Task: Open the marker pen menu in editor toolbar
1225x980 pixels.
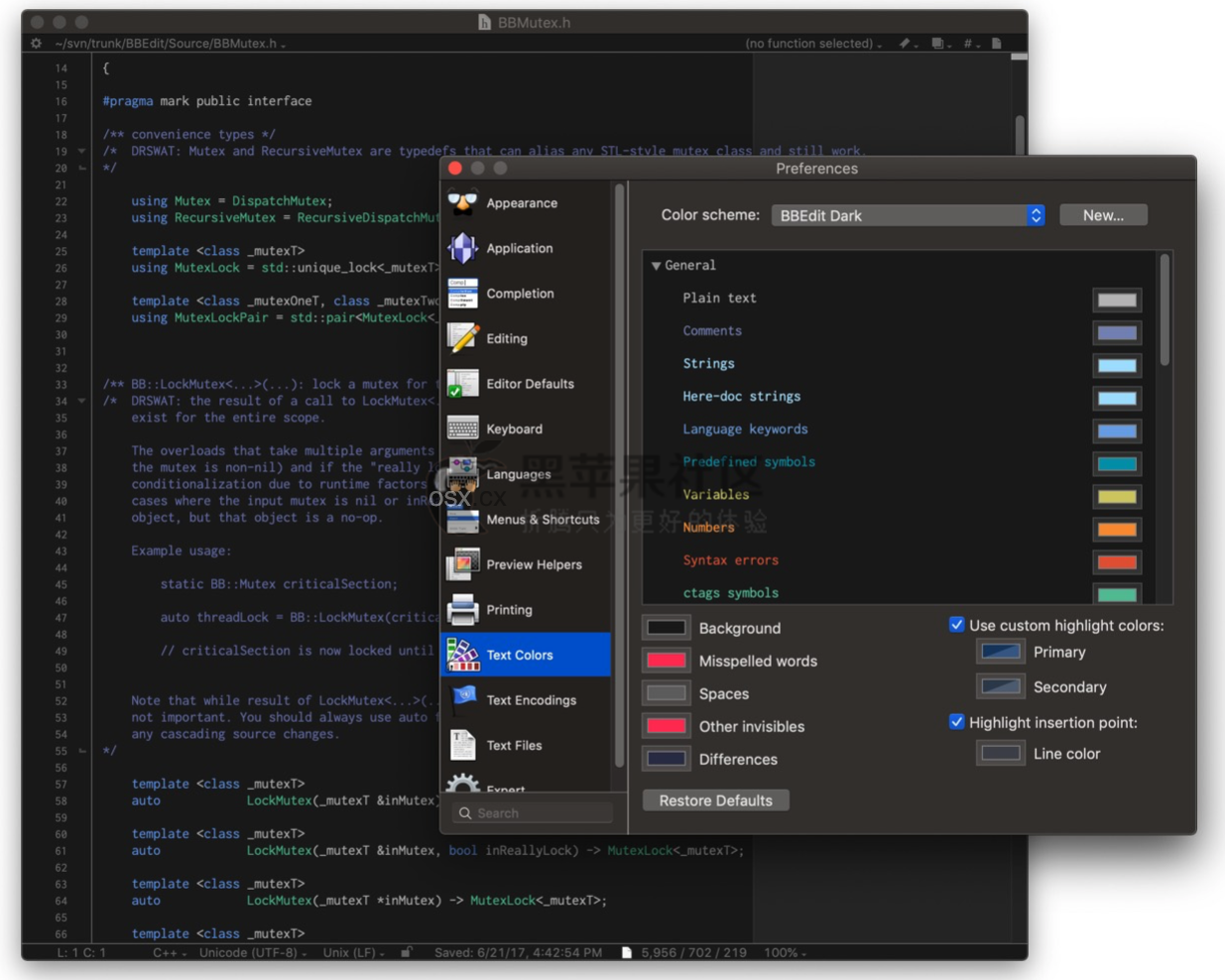Action: click(x=907, y=44)
